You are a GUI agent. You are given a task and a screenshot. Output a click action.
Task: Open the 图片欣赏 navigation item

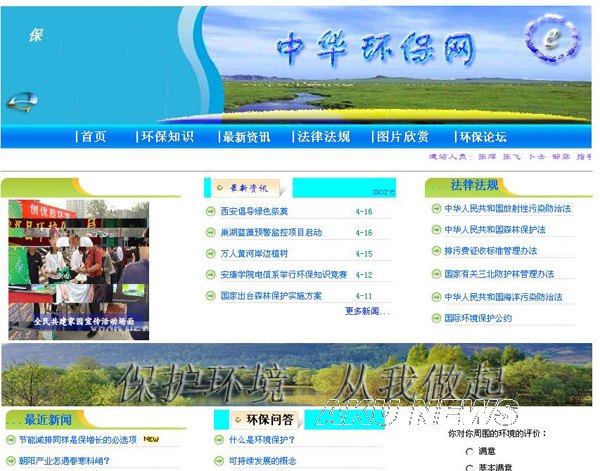tap(402, 137)
